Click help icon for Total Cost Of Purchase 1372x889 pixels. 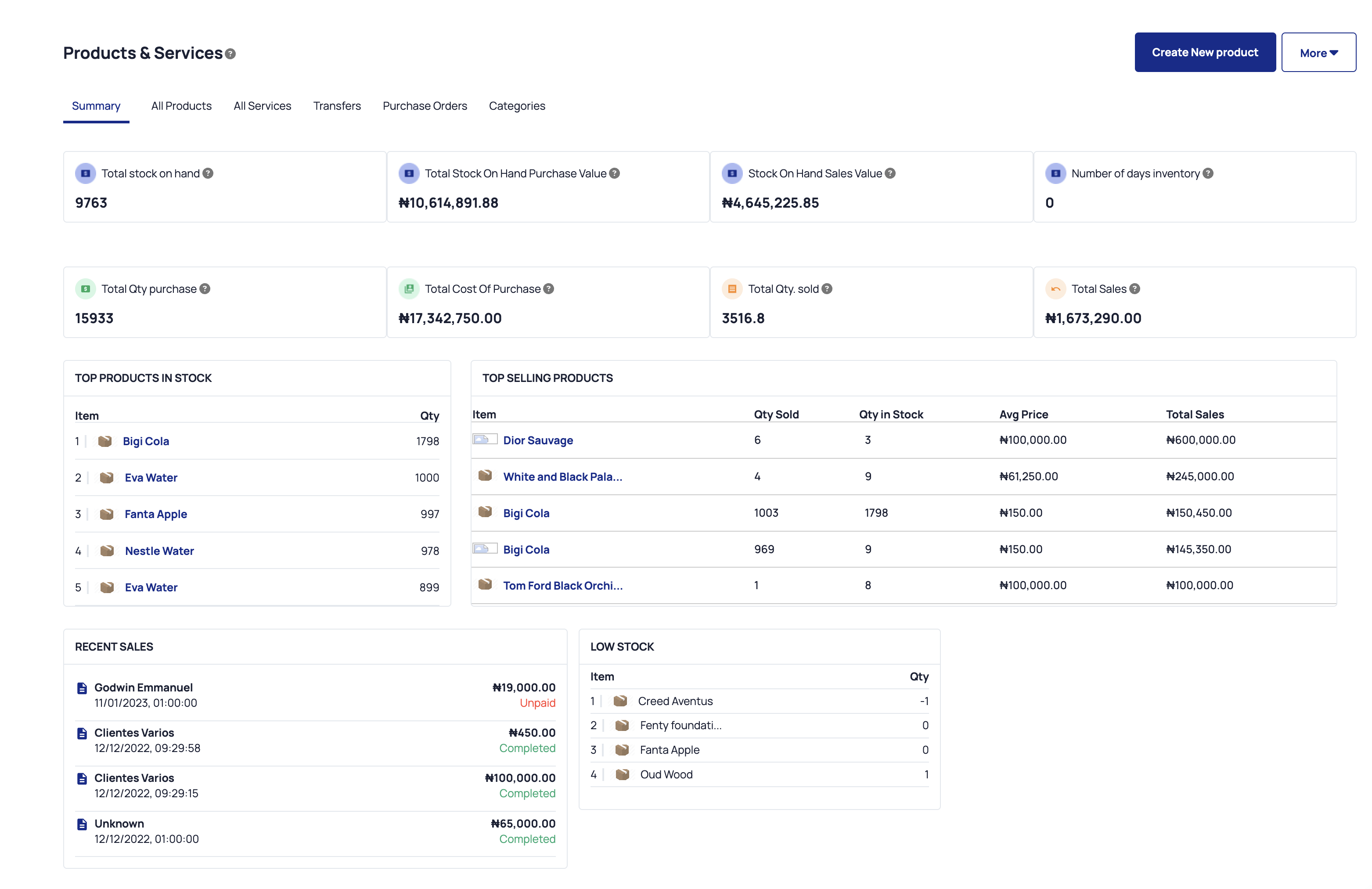(549, 289)
